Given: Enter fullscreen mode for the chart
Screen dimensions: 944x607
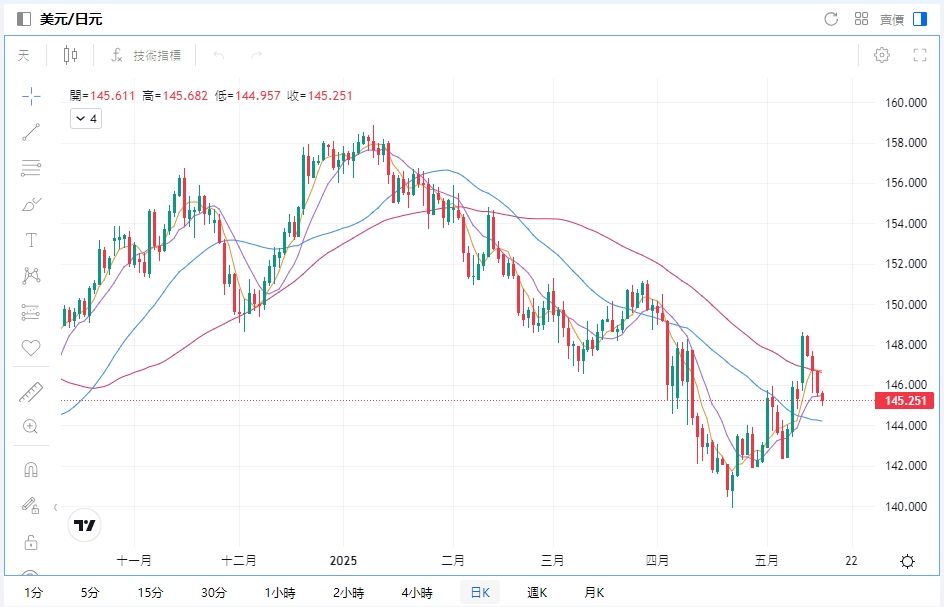Looking at the screenshot, I should pos(919,55).
